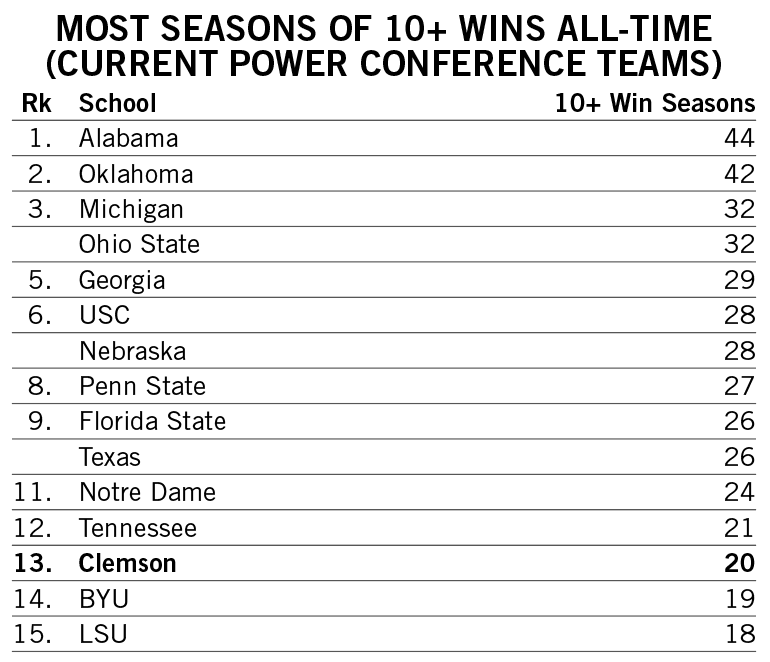Viewport: 770px width, 662px height.
Task: Select the bolded Clemson entry
Action: (127, 564)
